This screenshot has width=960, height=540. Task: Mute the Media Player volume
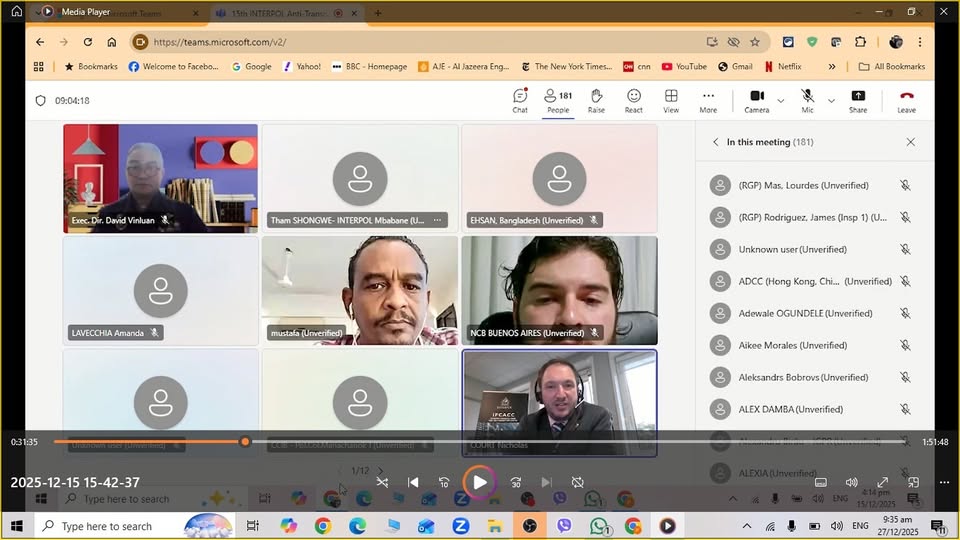851,482
